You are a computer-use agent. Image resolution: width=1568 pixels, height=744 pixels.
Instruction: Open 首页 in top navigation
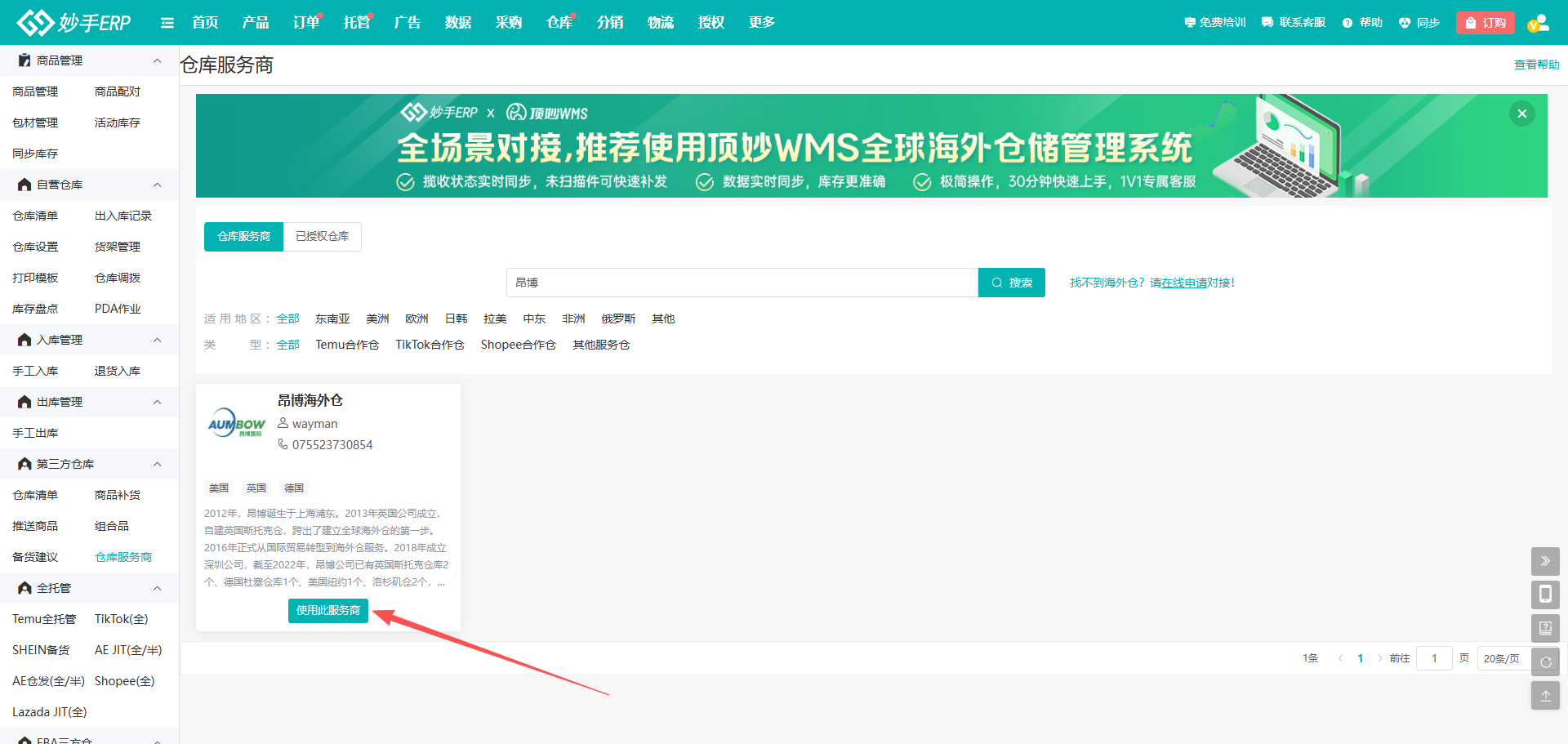[205, 23]
